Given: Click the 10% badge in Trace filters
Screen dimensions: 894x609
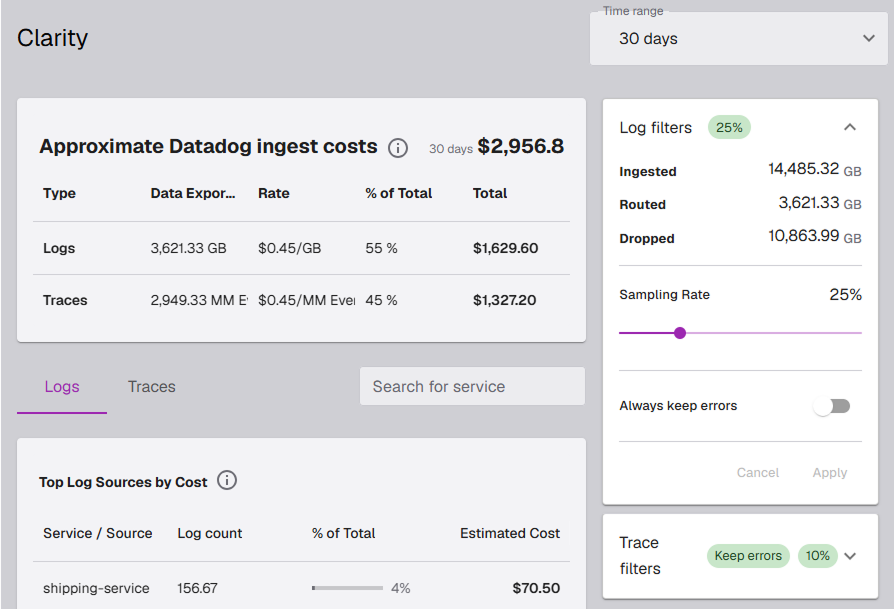Looking at the screenshot, I should pos(818,556).
